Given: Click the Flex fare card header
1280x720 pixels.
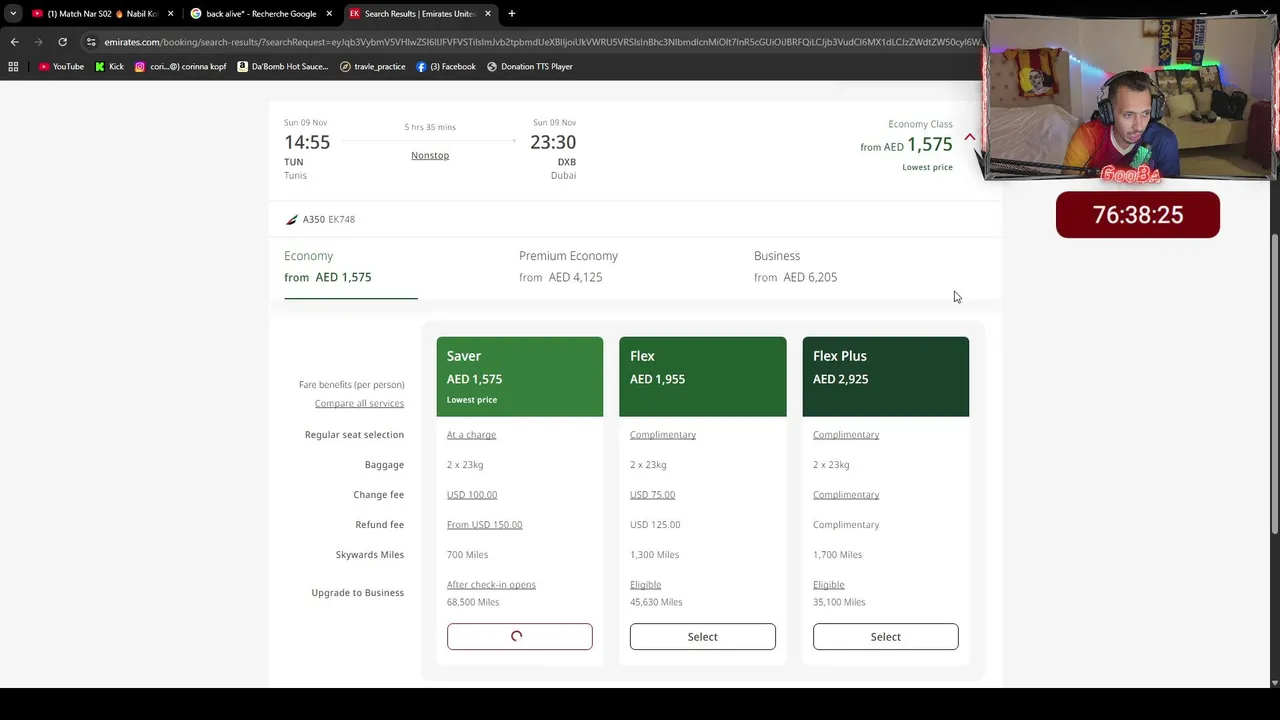Looking at the screenshot, I should (703, 377).
